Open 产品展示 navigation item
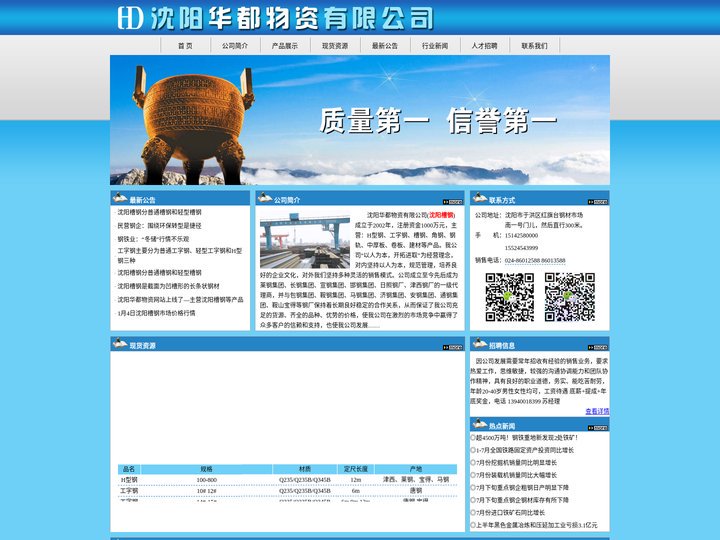Screen dimensions: 720x540 pos(285,46)
